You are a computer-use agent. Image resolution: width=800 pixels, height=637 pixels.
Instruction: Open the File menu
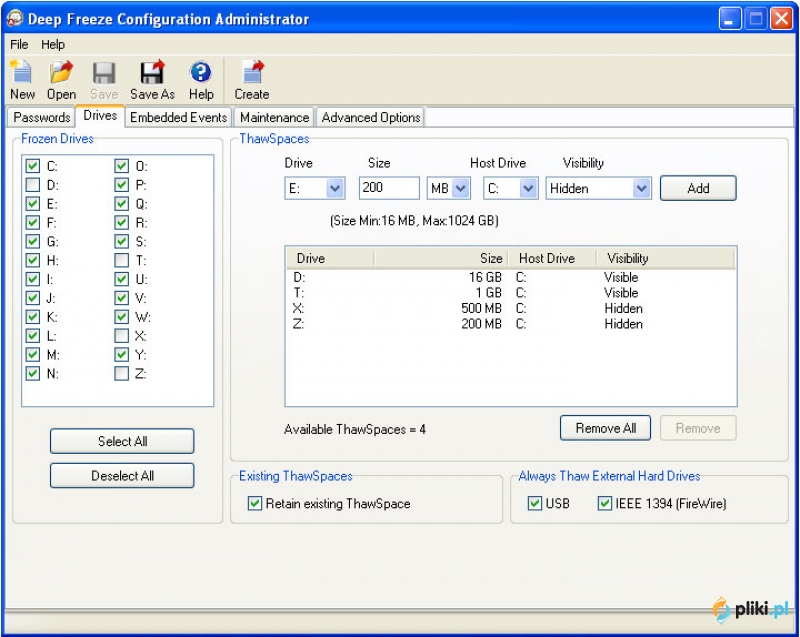(x=19, y=44)
